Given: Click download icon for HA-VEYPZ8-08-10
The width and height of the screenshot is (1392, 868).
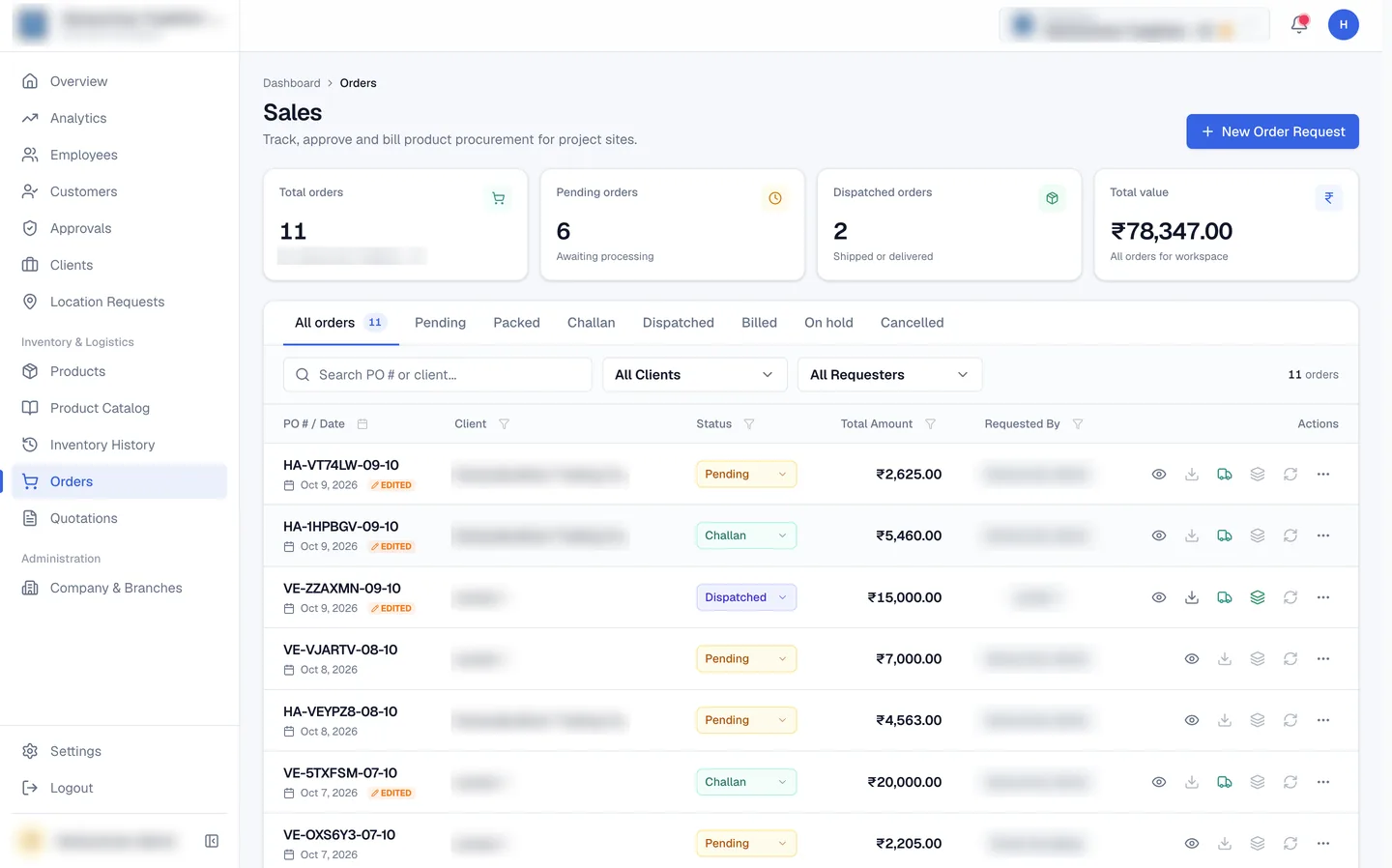Looking at the screenshot, I should pos(1225,720).
